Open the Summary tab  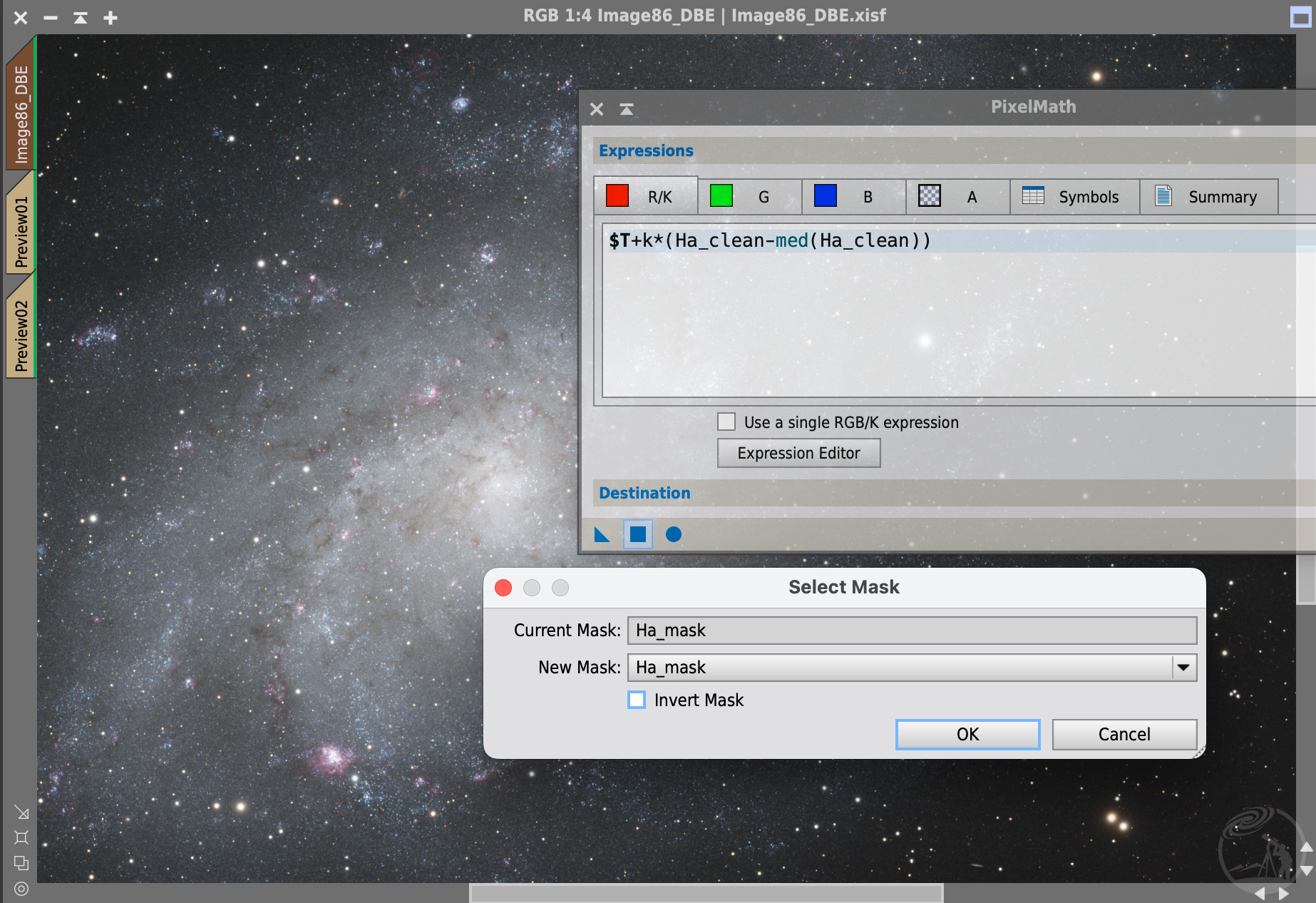click(x=1208, y=197)
